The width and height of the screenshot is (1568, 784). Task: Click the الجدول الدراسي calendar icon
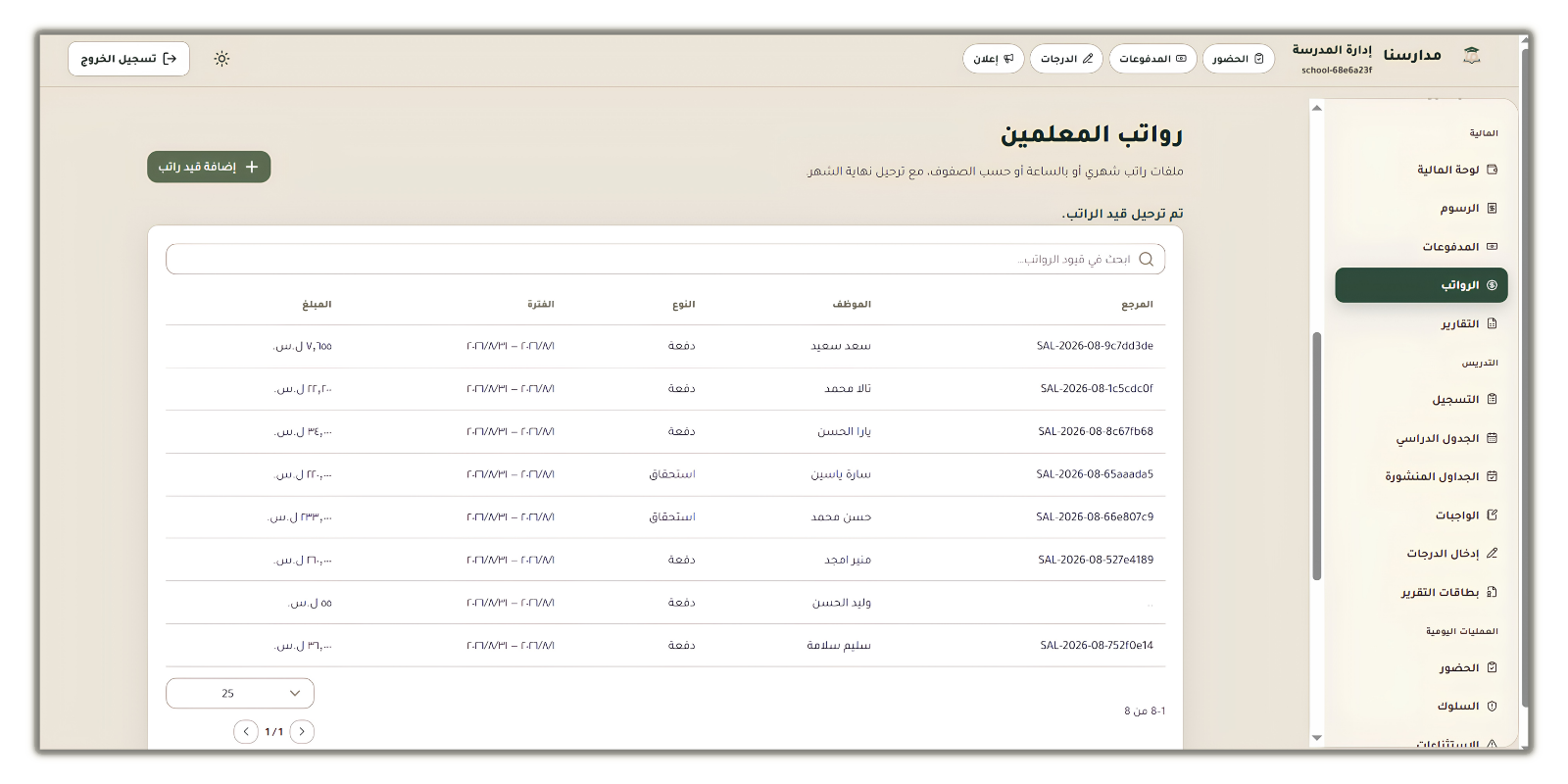pyautogui.click(x=1493, y=438)
